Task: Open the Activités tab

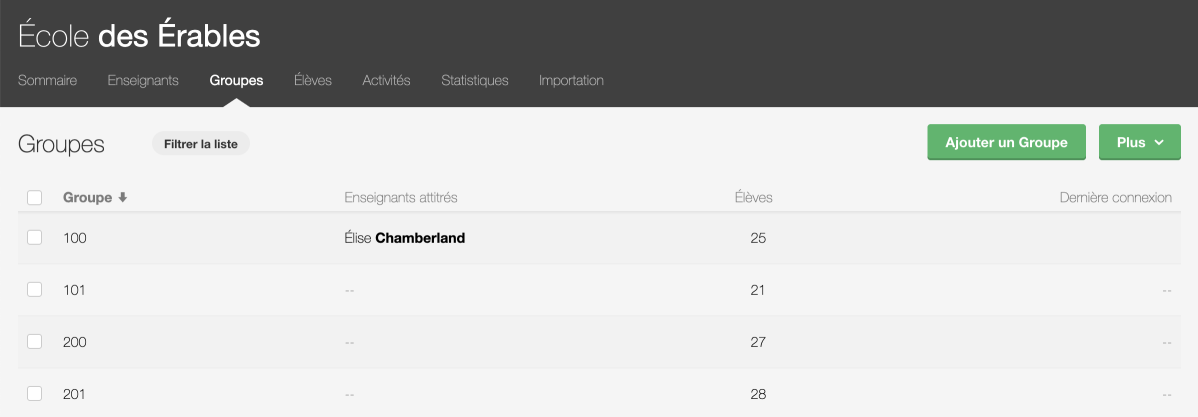Action: 386,80
